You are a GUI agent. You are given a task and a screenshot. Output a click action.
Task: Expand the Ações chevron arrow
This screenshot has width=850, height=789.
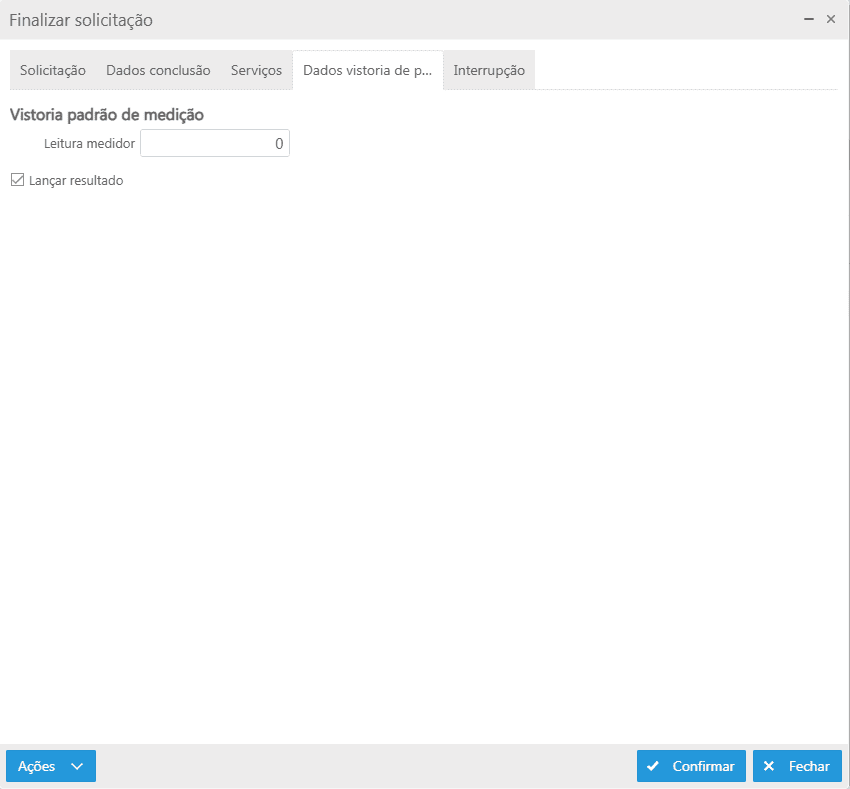click(77, 766)
